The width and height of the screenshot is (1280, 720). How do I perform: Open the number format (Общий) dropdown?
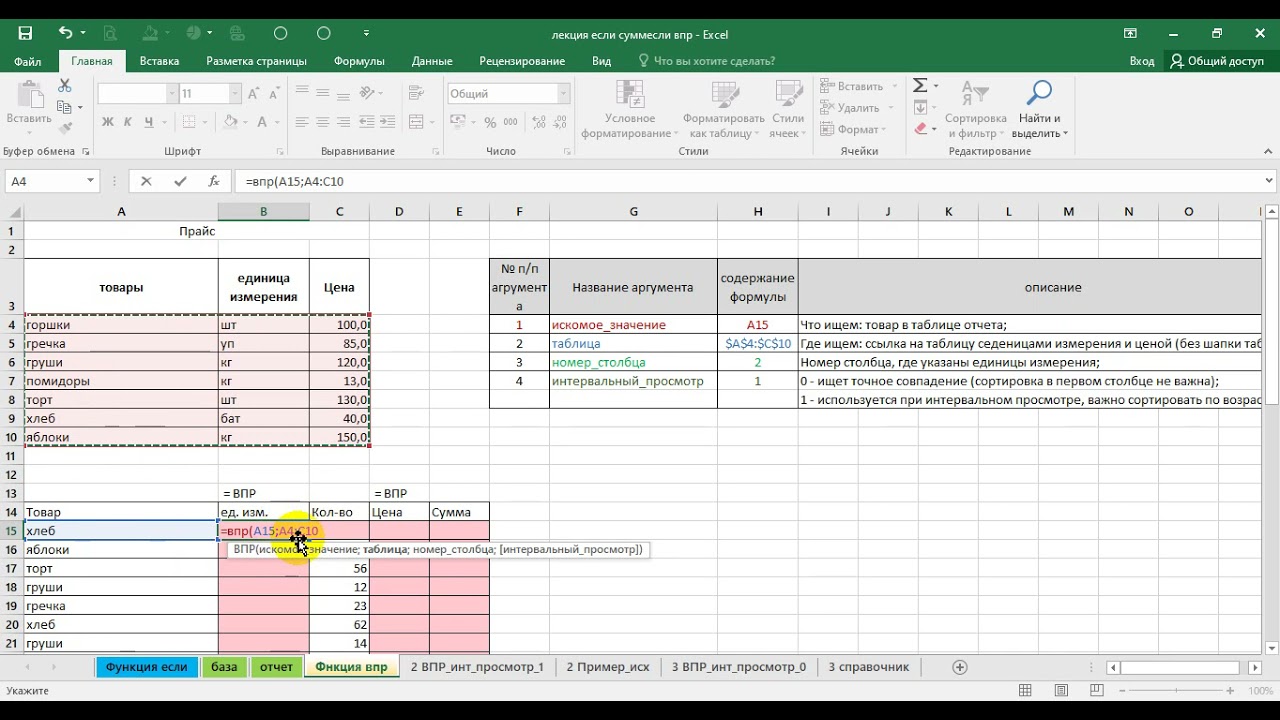point(563,93)
